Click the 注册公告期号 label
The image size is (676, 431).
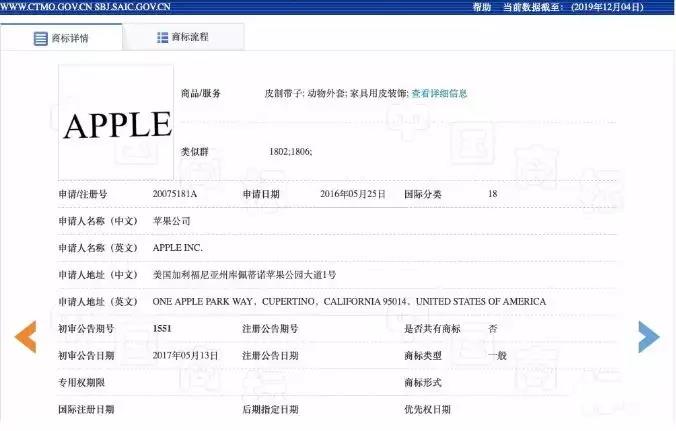(x=270, y=328)
